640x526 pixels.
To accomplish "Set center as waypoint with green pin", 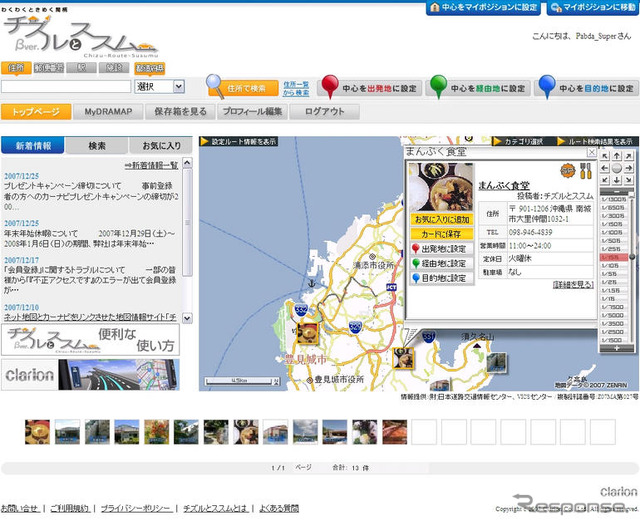I will 478,87.
